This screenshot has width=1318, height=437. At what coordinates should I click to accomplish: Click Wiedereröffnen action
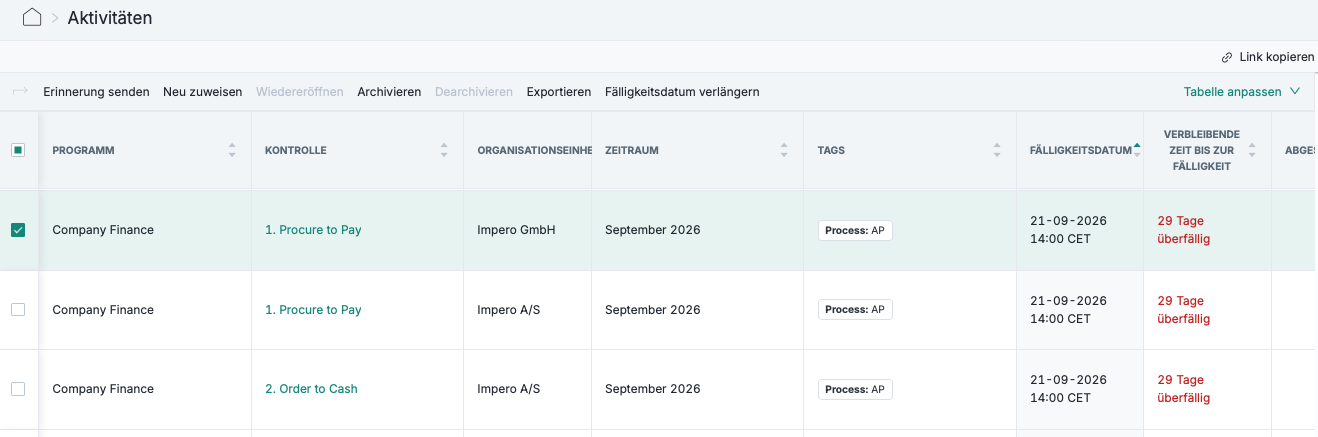pos(300,92)
